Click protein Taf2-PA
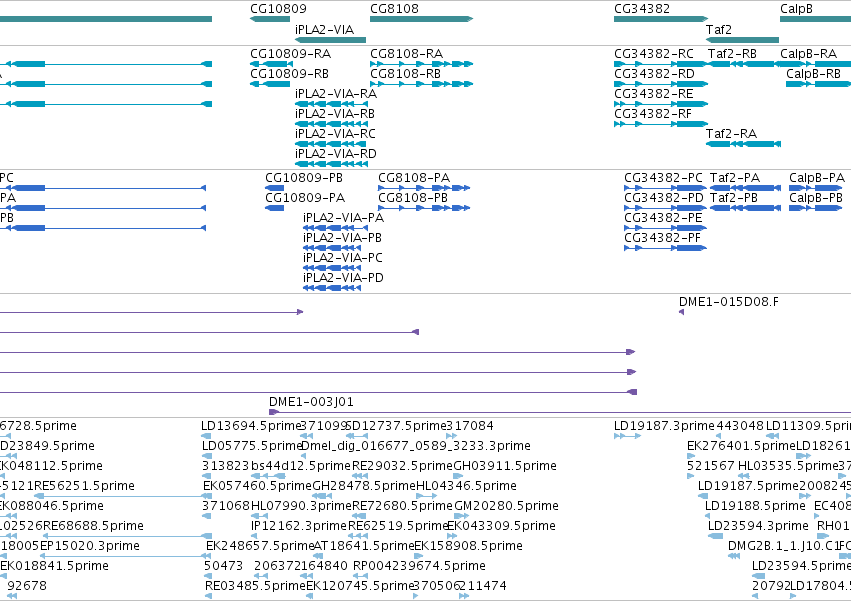This screenshot has width=851, height=601. click(735, 178)
